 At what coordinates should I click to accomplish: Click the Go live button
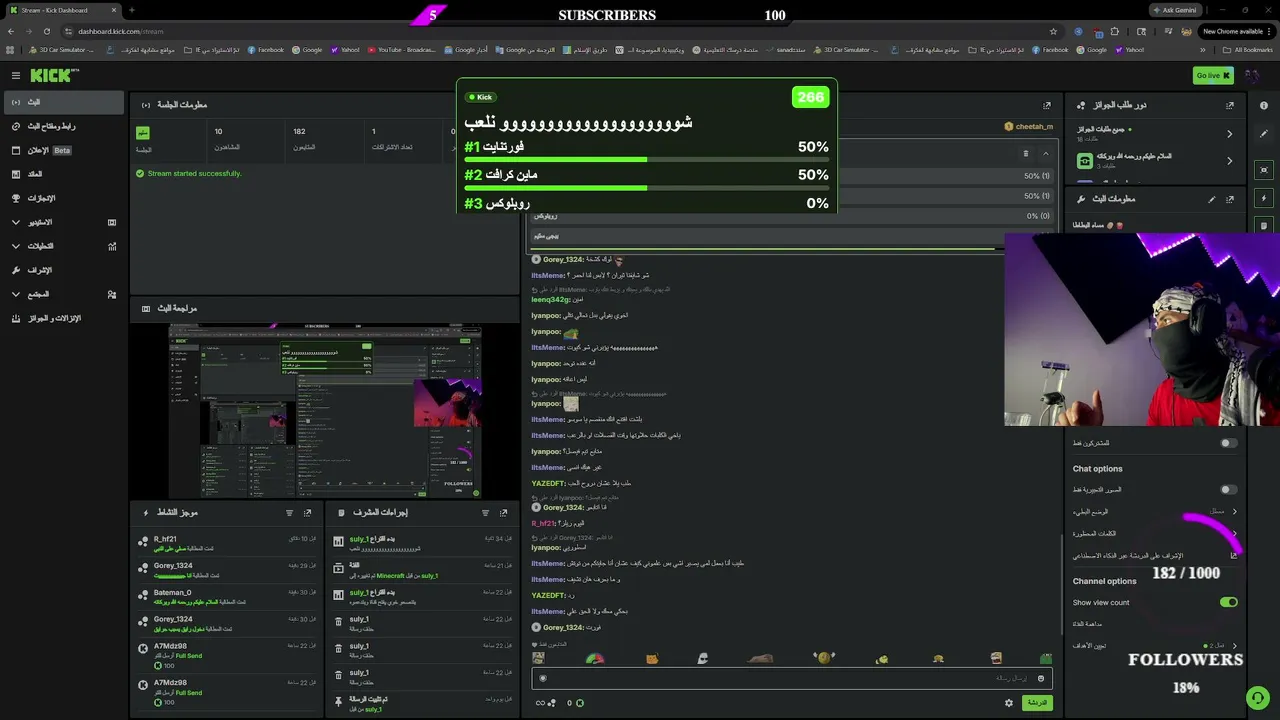[x=1213, y=75]
